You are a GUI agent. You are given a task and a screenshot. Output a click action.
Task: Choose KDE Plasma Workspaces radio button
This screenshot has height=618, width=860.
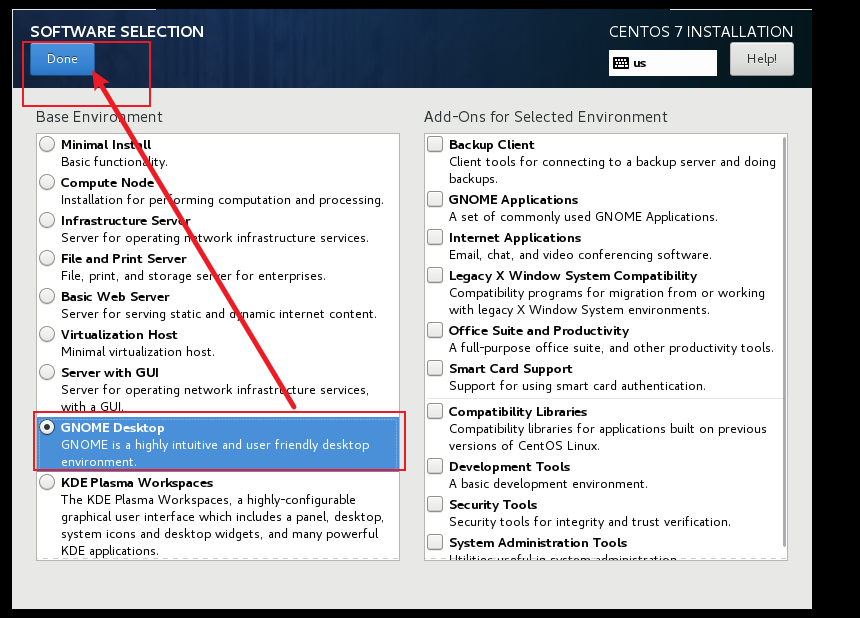pos(47,482)
